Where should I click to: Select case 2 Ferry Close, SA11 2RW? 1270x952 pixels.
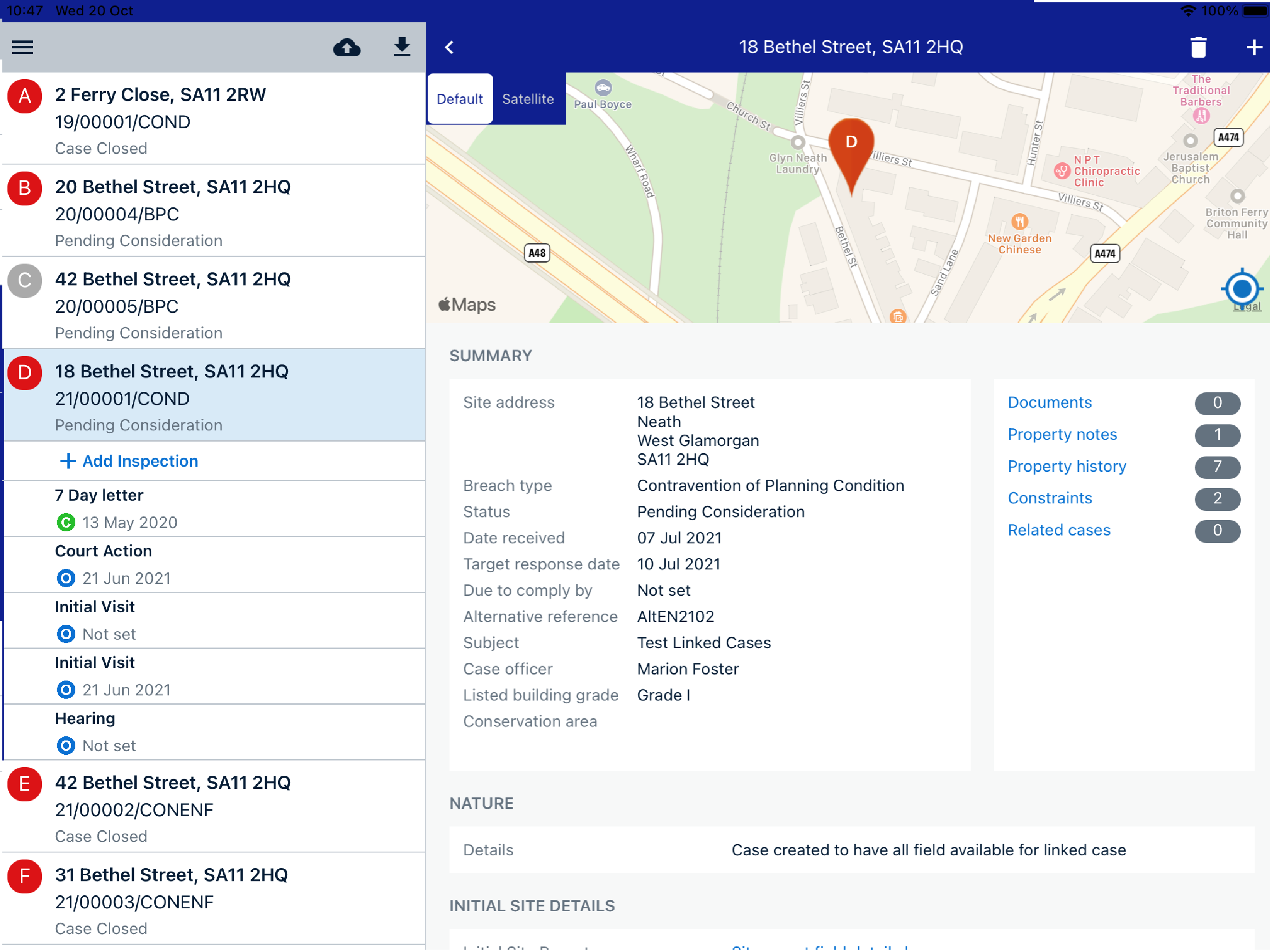(213, 119)
